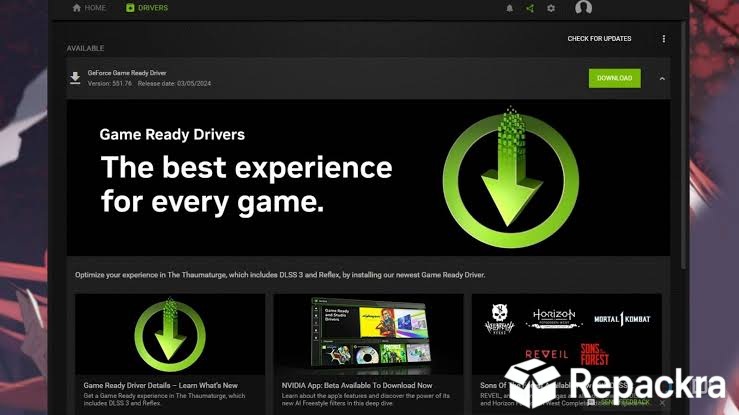Open the Horizon and Mortal Kombat games thumbnail
This screenshot has height=415, width=739.
[x=567, y=334]
